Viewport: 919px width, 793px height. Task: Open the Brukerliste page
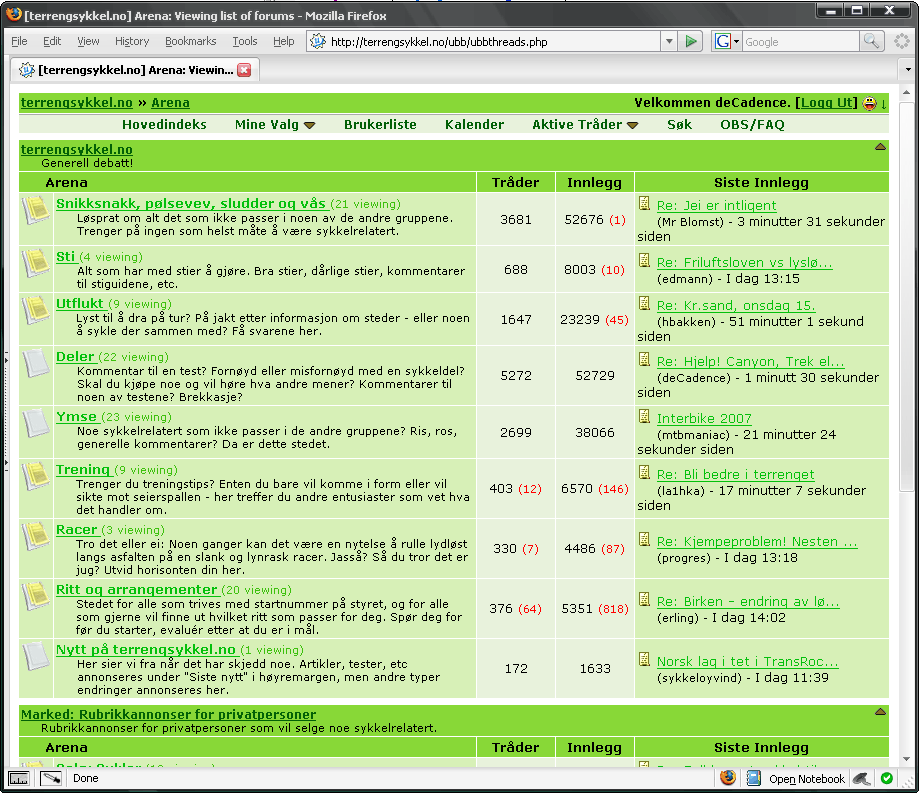click(380, 125)
